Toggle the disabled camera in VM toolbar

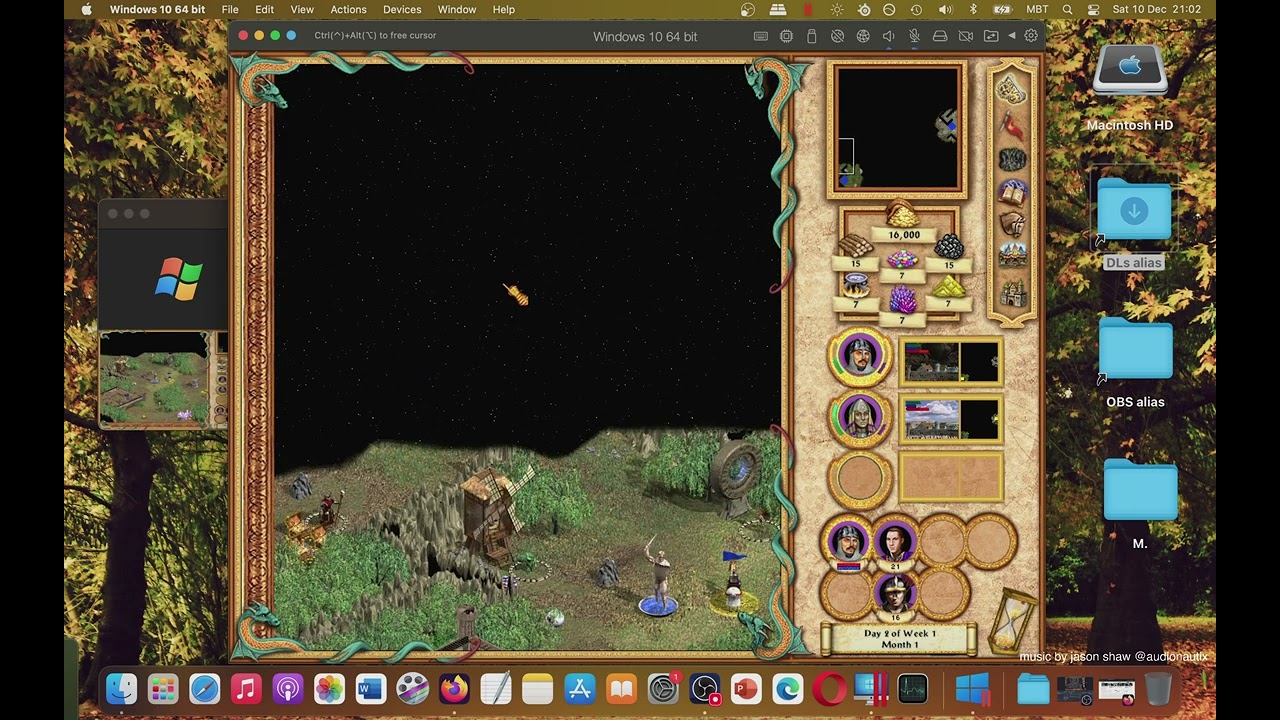(x=965, y=36)
